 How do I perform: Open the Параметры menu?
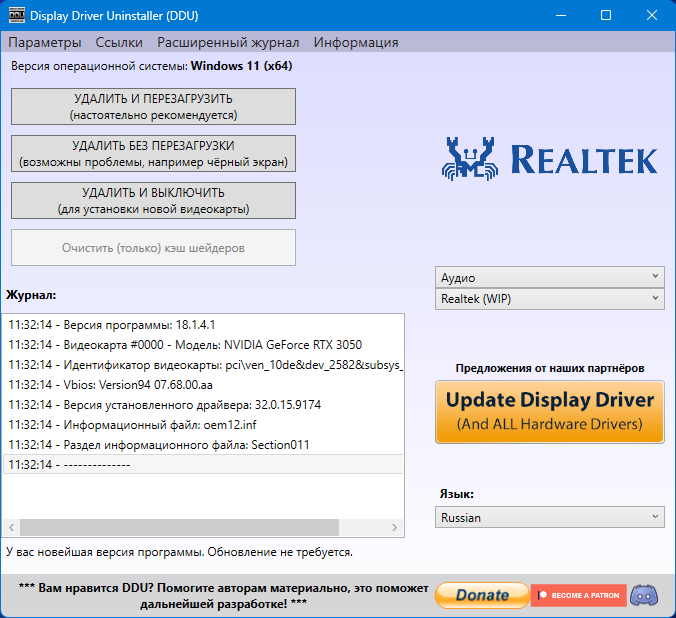tap(45, 42)
